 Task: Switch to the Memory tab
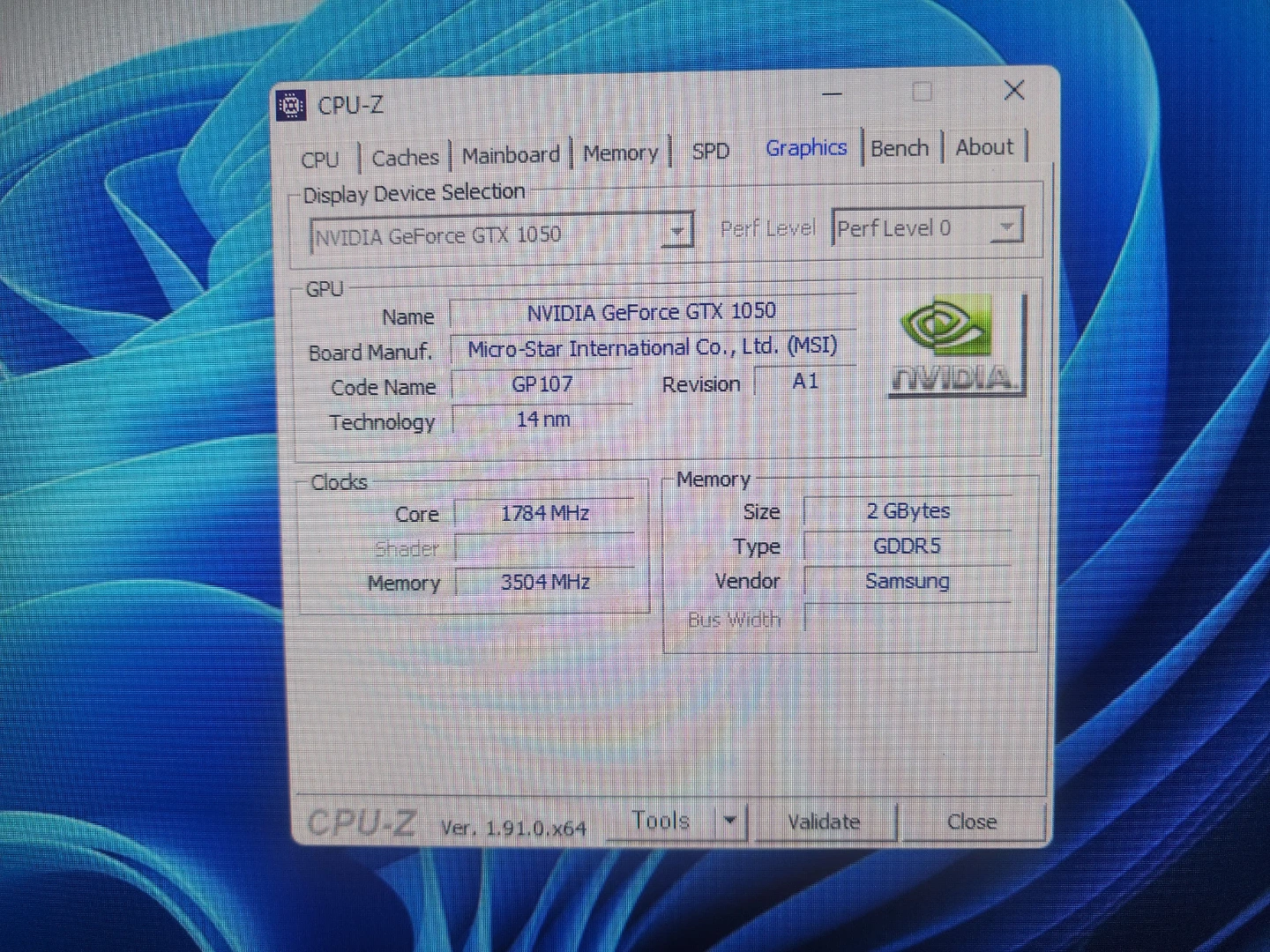(x=620, y=153)
